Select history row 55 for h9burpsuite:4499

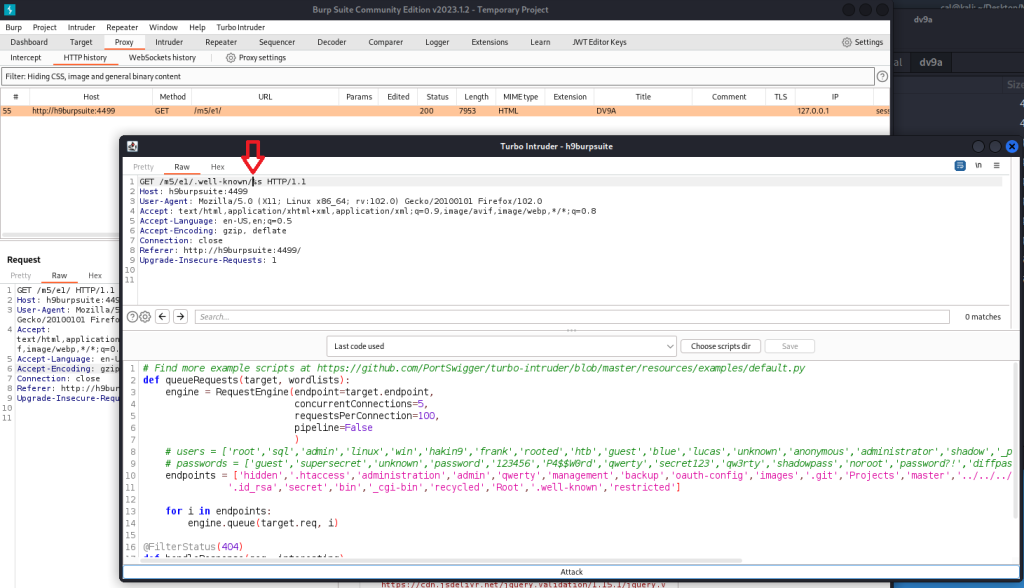444,111
